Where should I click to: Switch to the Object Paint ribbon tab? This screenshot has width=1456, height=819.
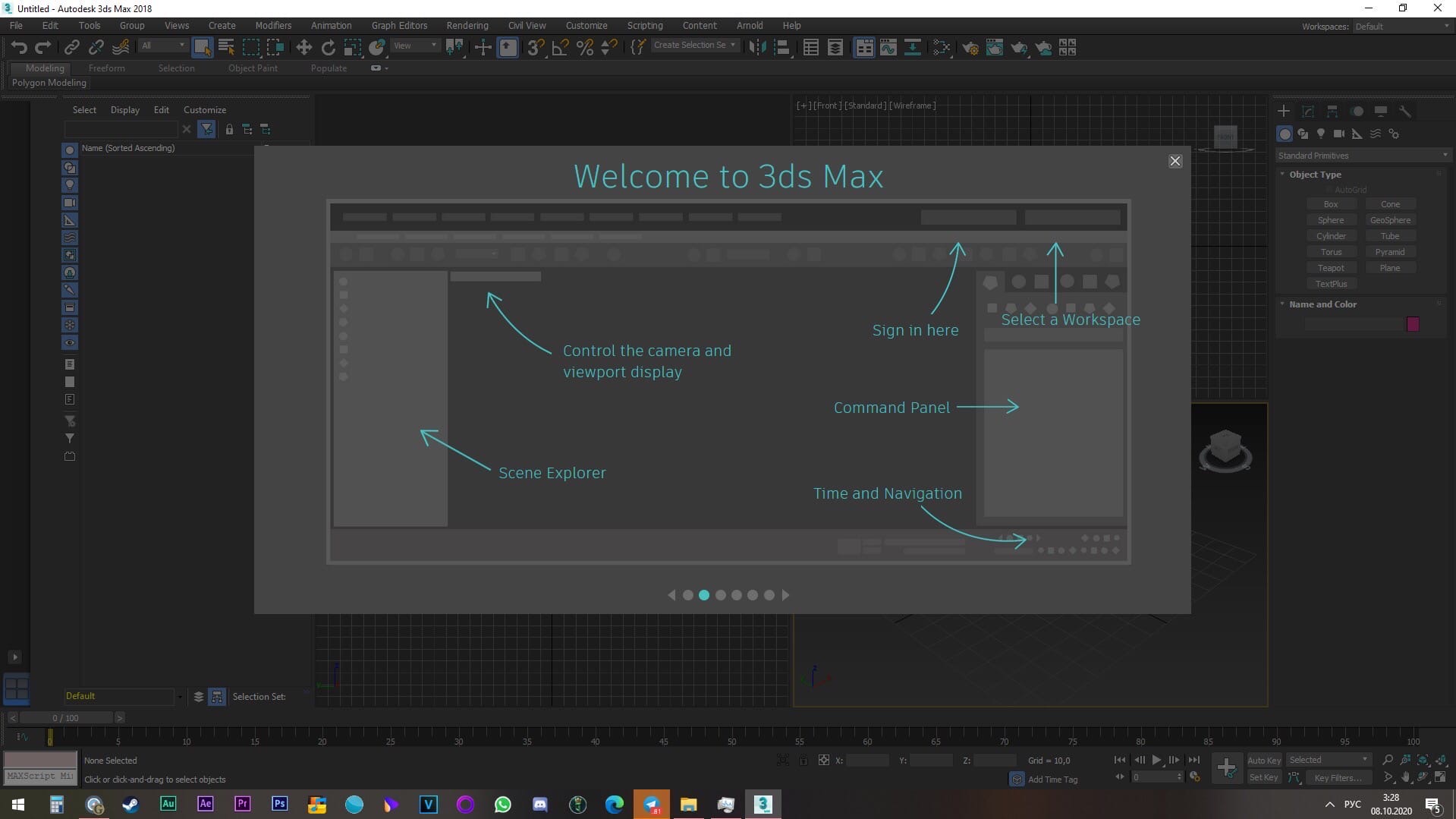tap(253, 68)
